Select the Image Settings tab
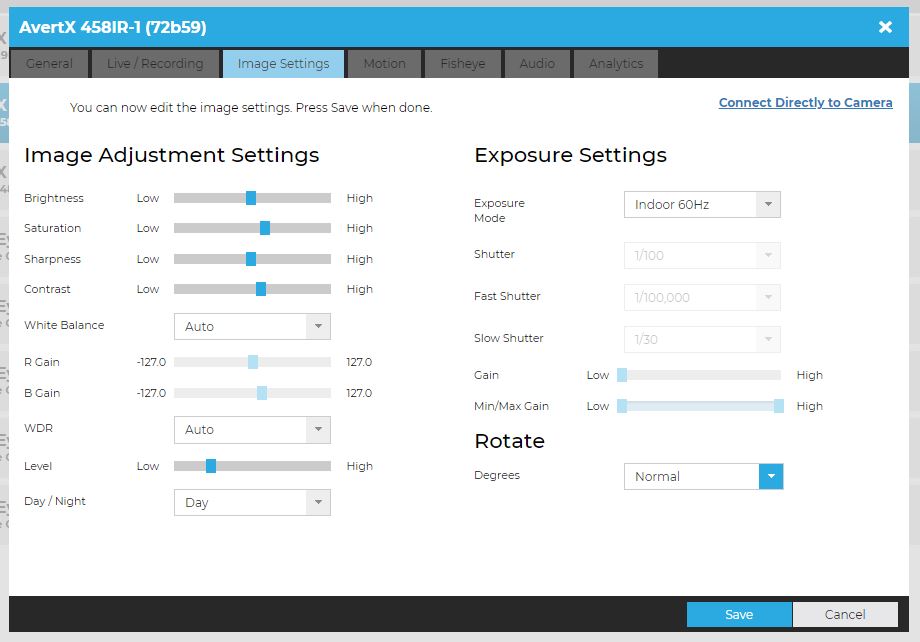 coord(283,63)
